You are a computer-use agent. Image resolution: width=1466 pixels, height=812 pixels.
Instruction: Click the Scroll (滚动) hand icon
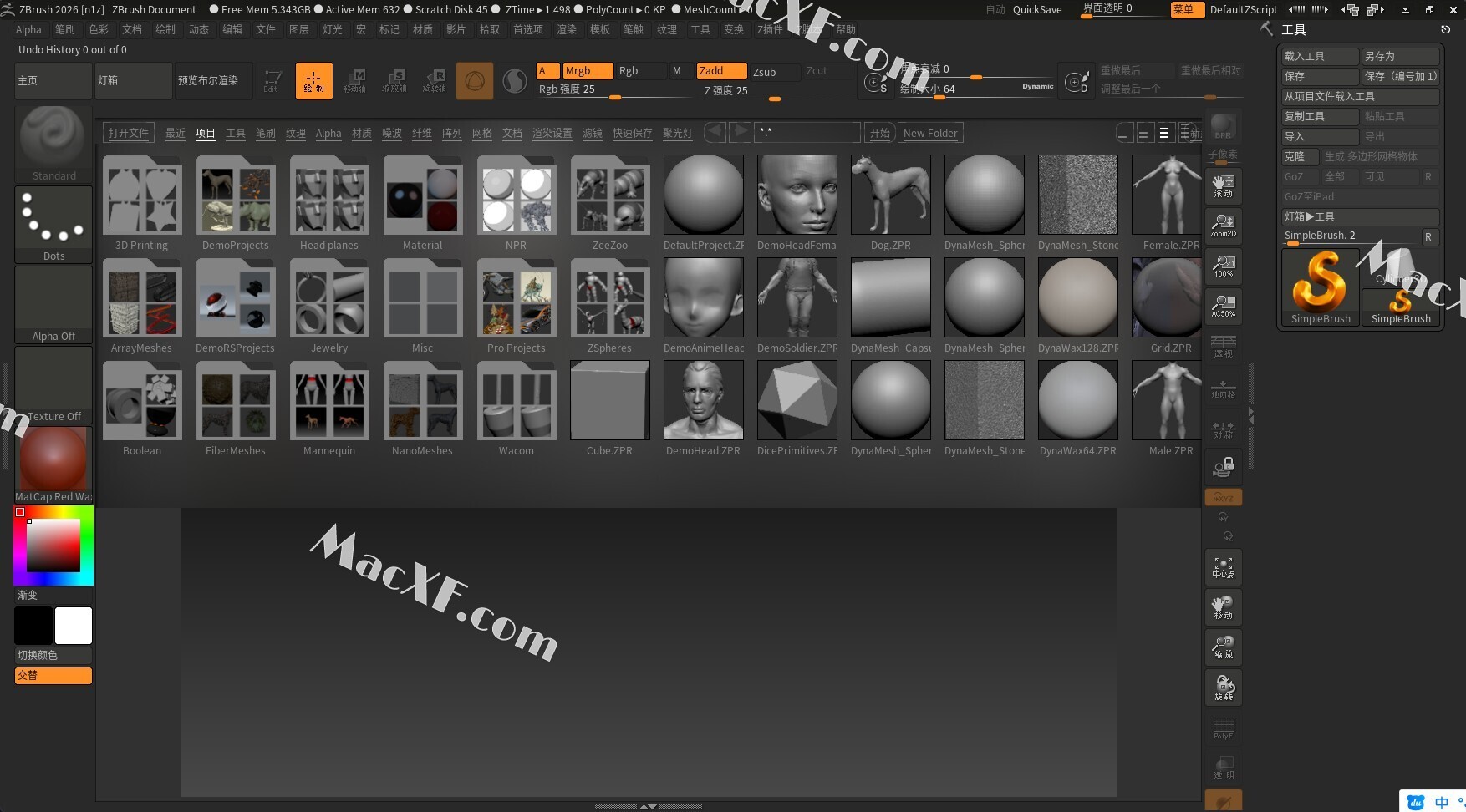(1223, 186)
